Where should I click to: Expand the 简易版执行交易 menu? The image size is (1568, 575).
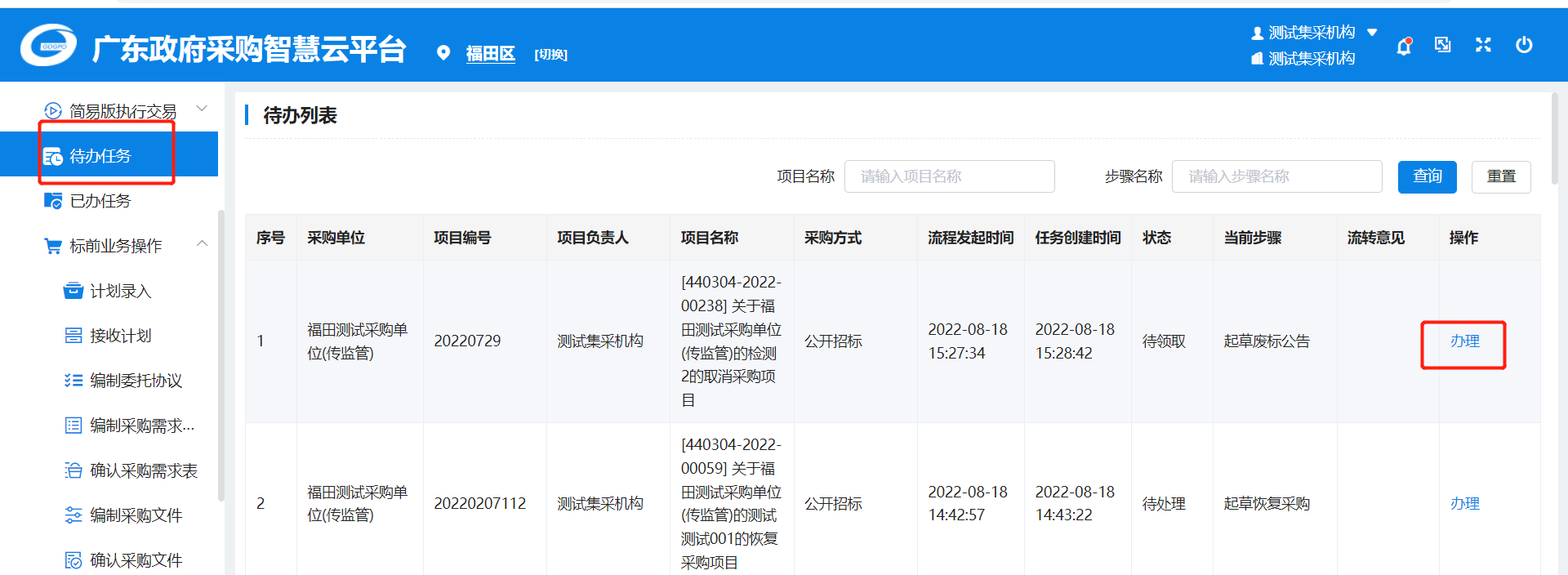pyautogui.click(x=202, y=109)
